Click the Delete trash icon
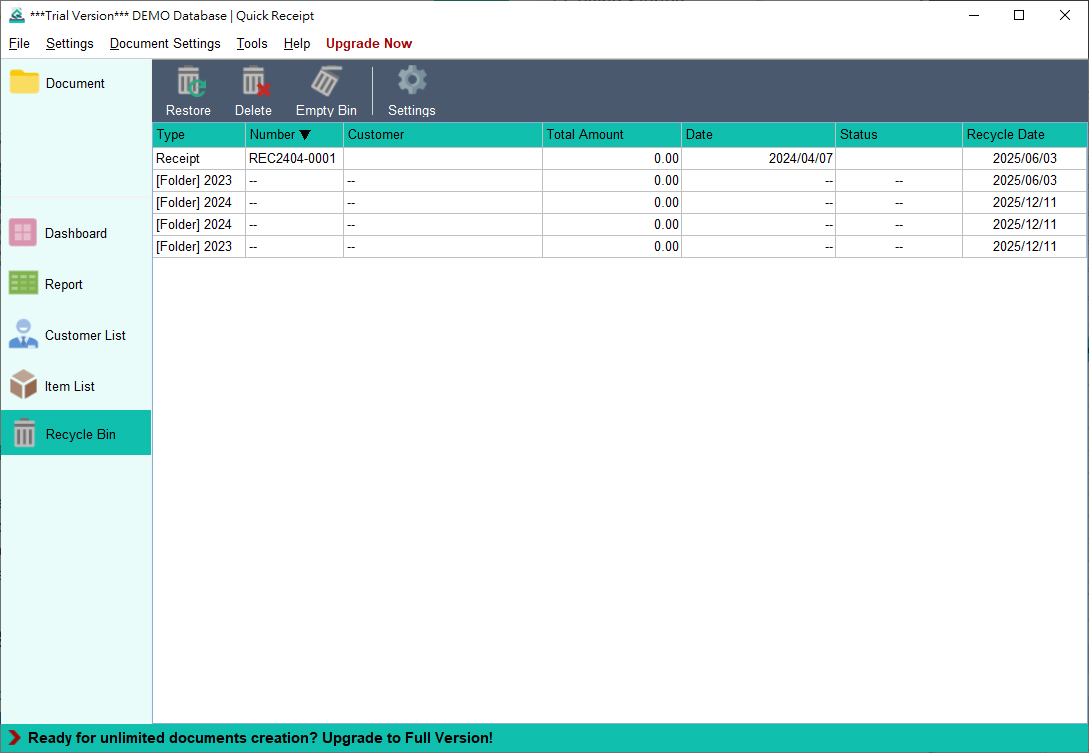1089x753 pixels. pos(256,81)
